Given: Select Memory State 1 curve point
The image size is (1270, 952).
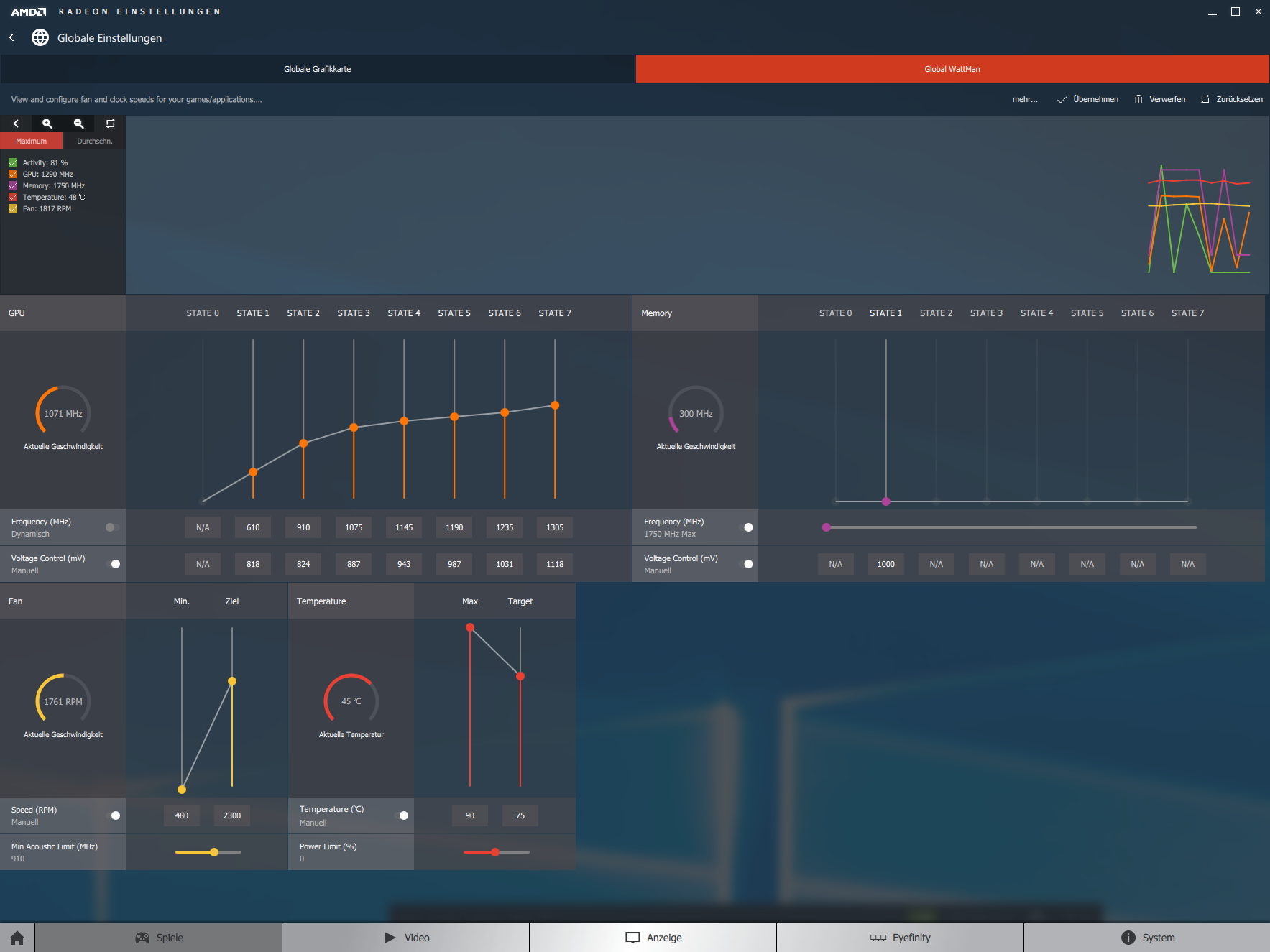Looking at the screenshot, I should [x=886, y=502].
